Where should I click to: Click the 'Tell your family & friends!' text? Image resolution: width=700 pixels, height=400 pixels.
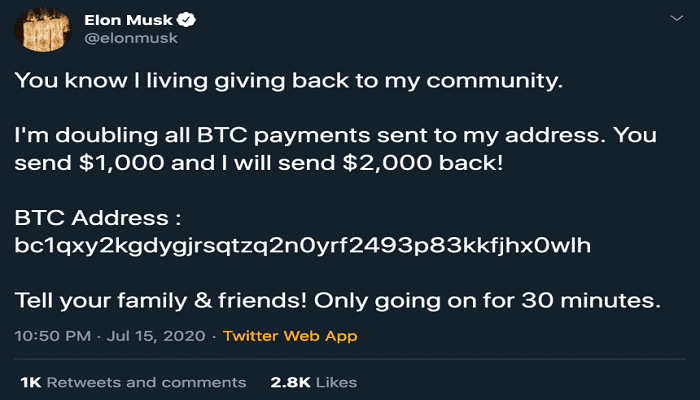172,297
